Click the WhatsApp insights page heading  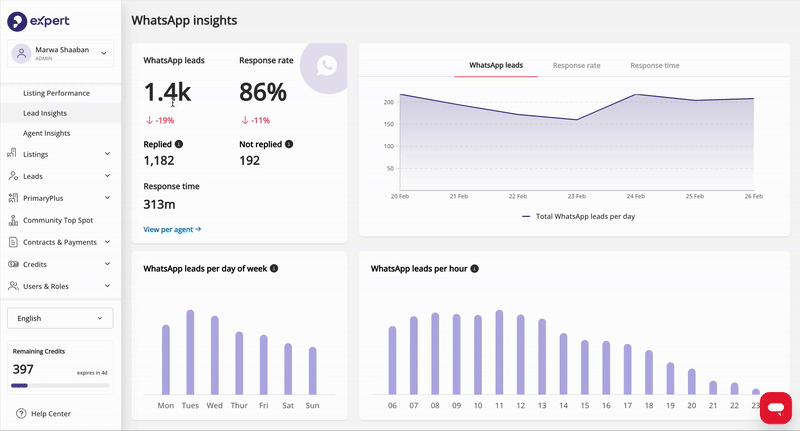pos(184,20)
